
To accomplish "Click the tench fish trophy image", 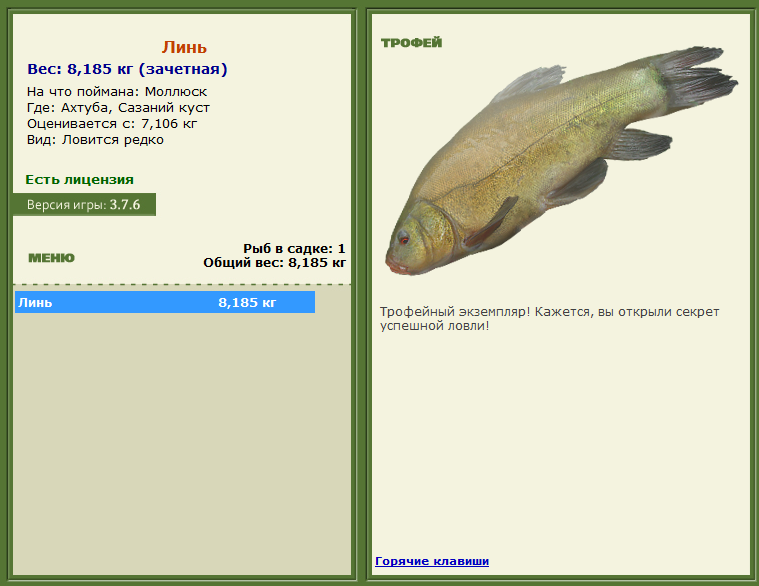I will click(x=562, y=161).
